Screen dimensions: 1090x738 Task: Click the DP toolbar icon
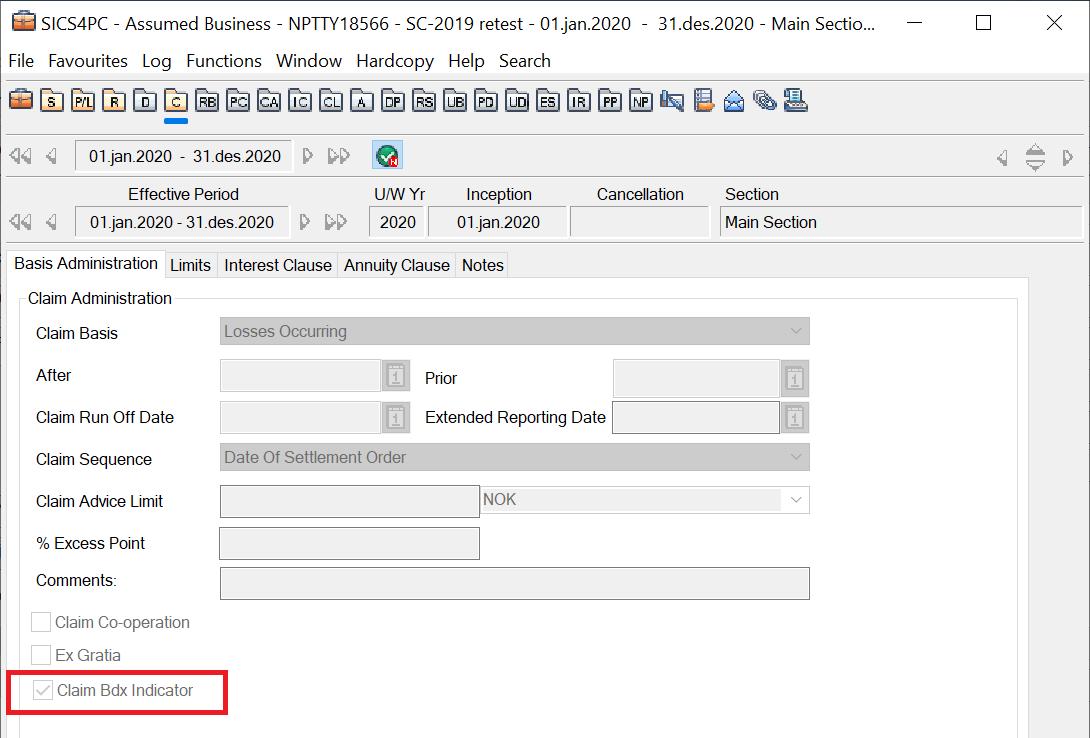[x=393, y=100]
